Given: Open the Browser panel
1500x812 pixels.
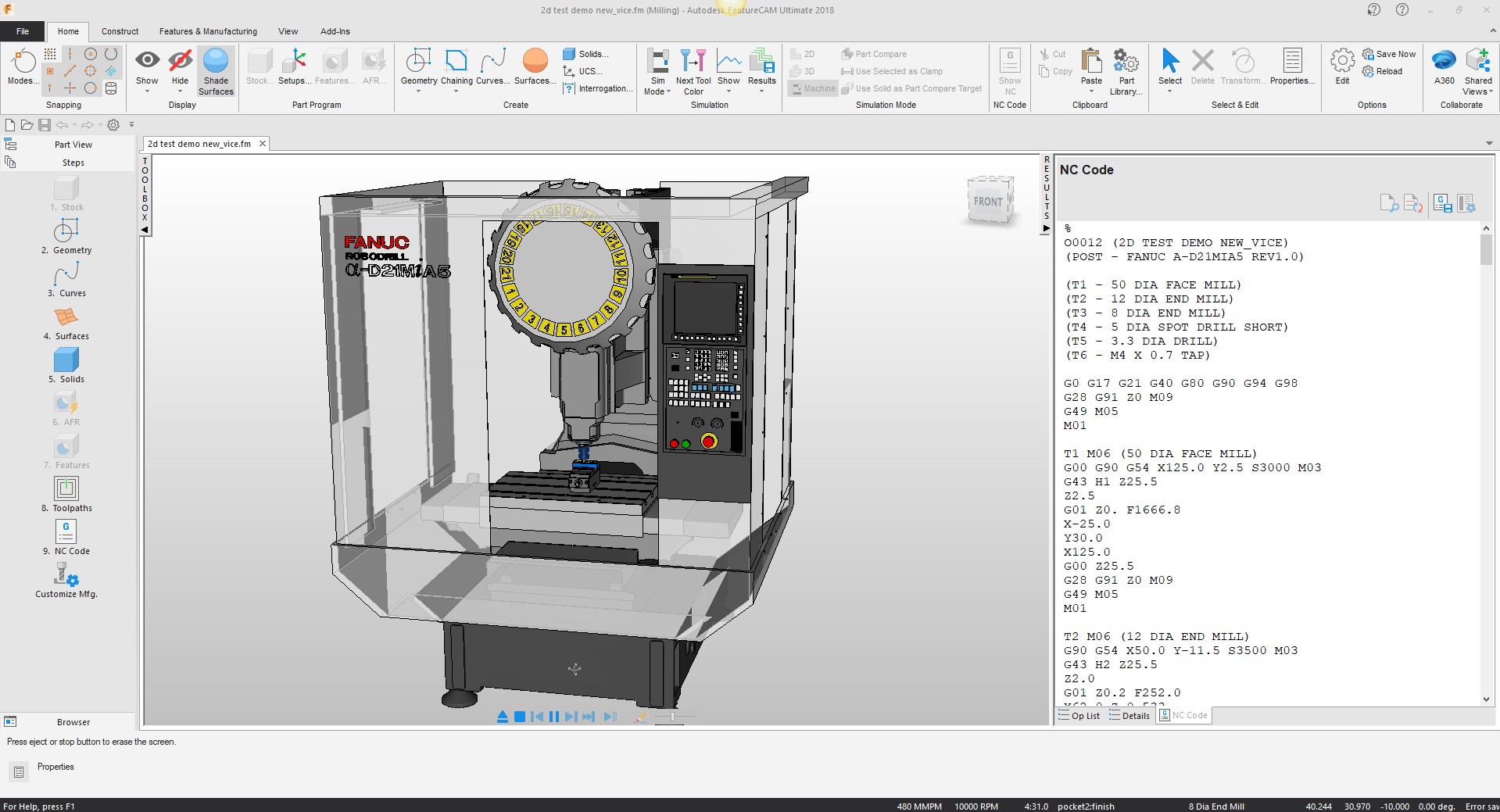Looking at the screenshot, I should [x=73, y=722].
